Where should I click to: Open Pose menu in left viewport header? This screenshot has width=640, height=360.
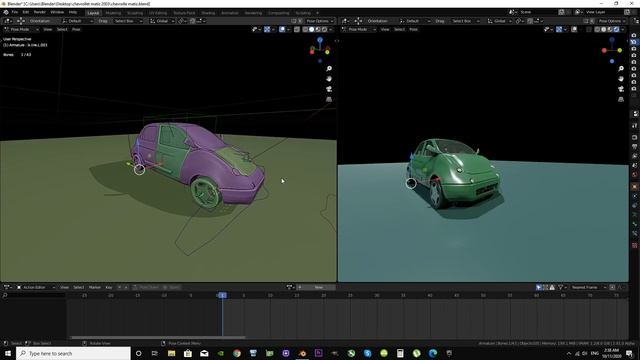coord(76,29)
